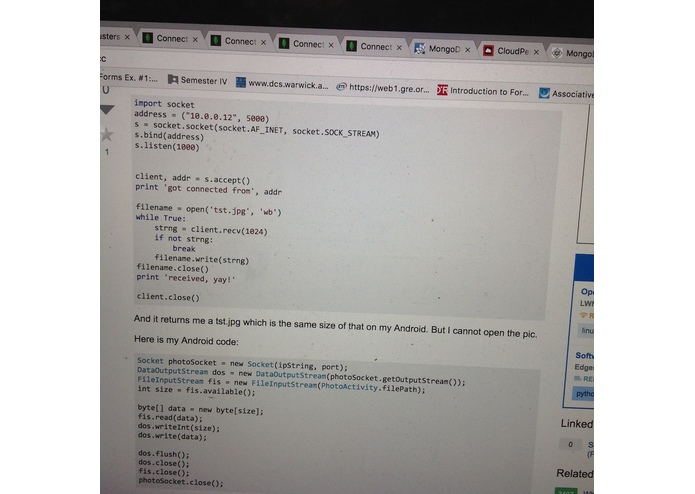Click the 'client, addr = s.accept()' line
This screenshot has width=695, height=494.
pos(193,179)
